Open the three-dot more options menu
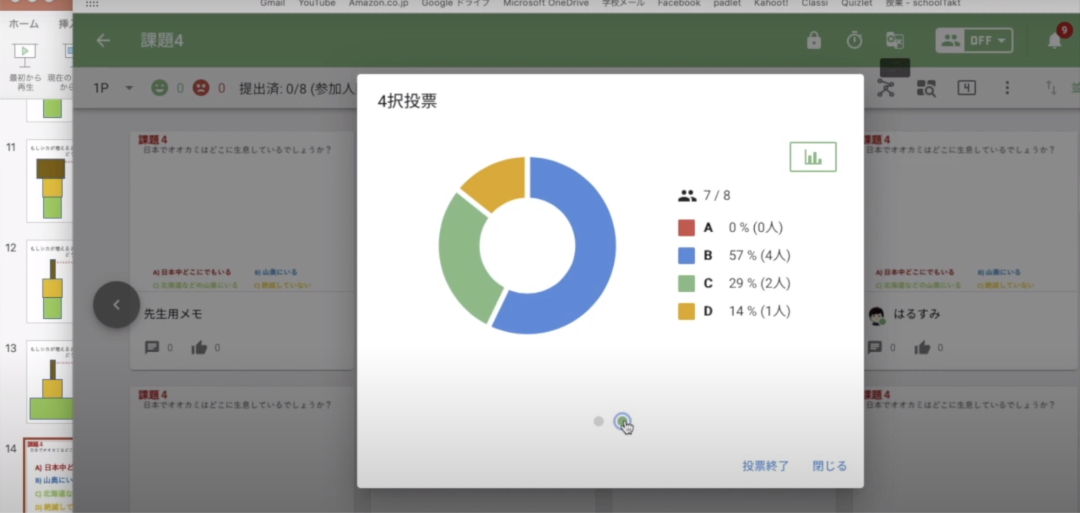 [1007, 88]
